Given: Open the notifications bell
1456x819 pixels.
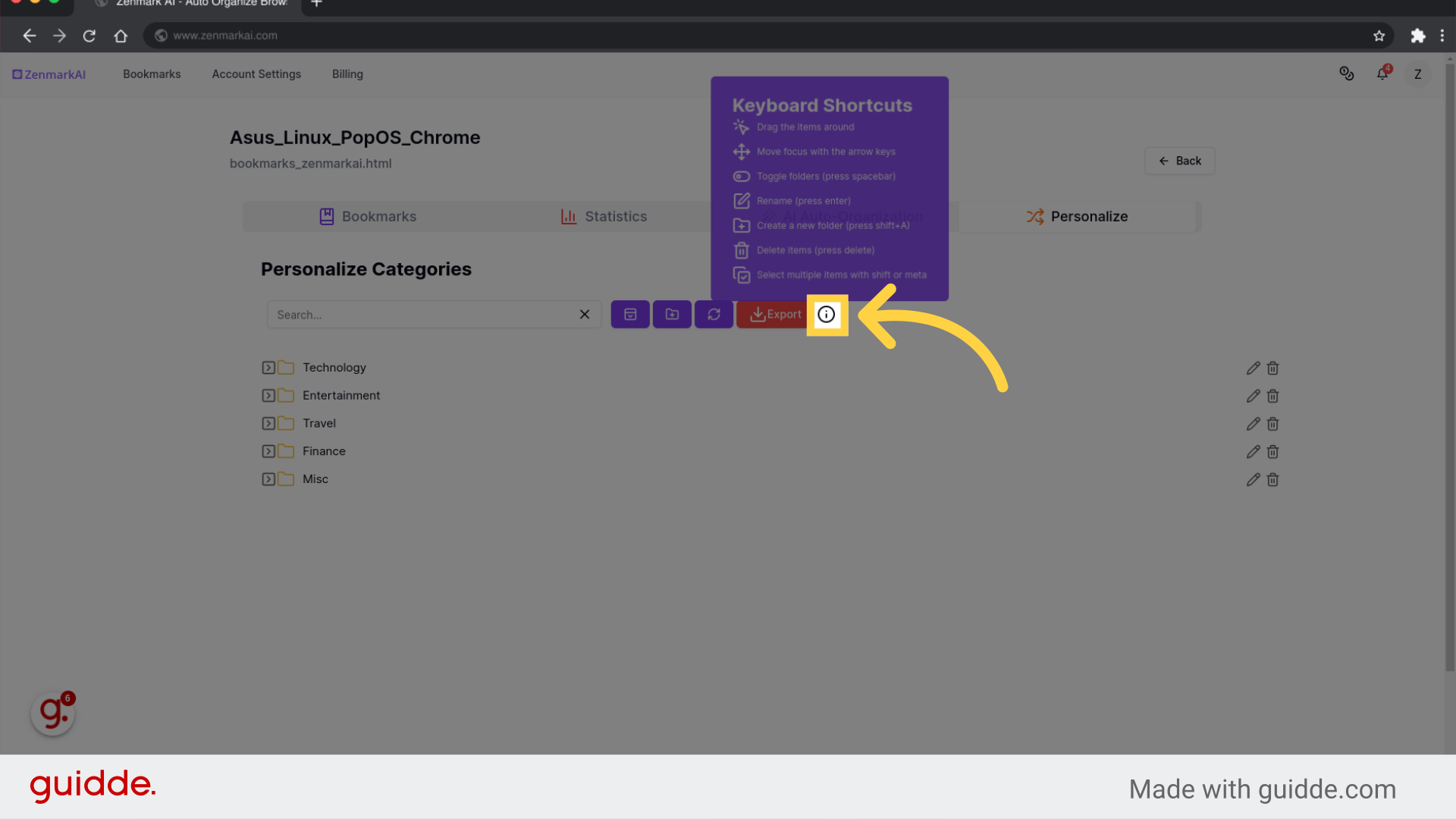Looking at the screenshot, I should tap(1382, 74).
